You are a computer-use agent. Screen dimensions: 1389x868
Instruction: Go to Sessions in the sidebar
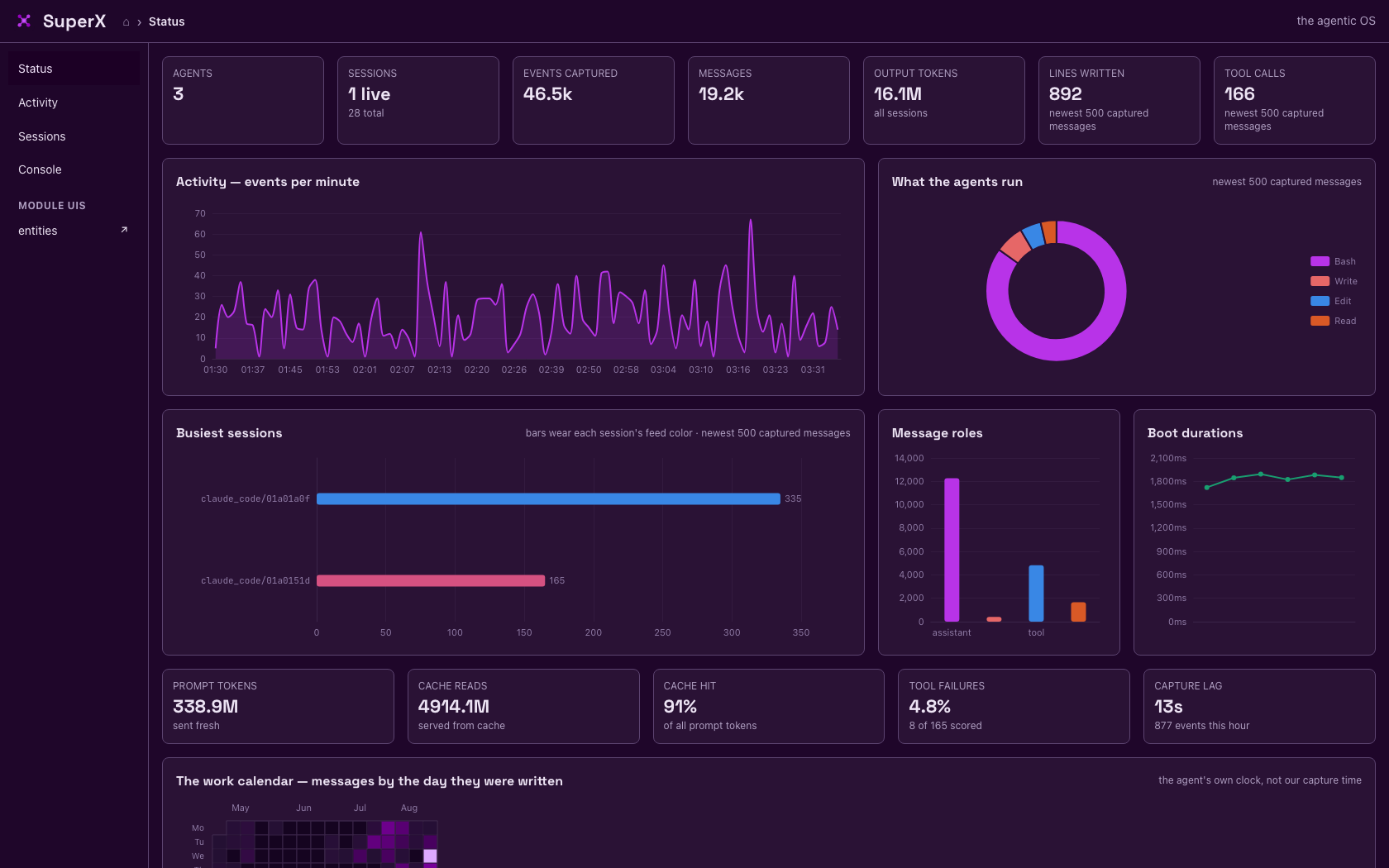tap(74, 136)
